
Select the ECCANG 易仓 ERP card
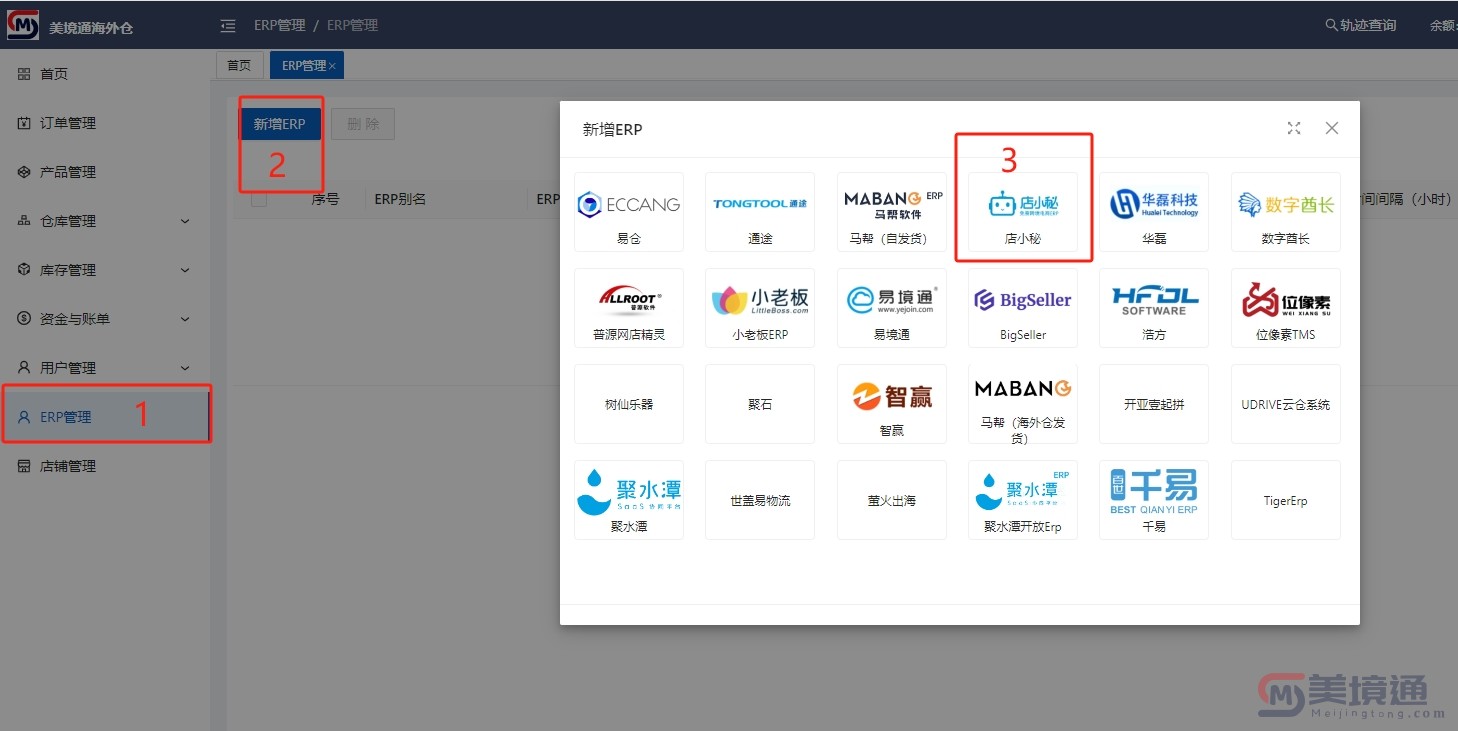(x=629, y=212)
